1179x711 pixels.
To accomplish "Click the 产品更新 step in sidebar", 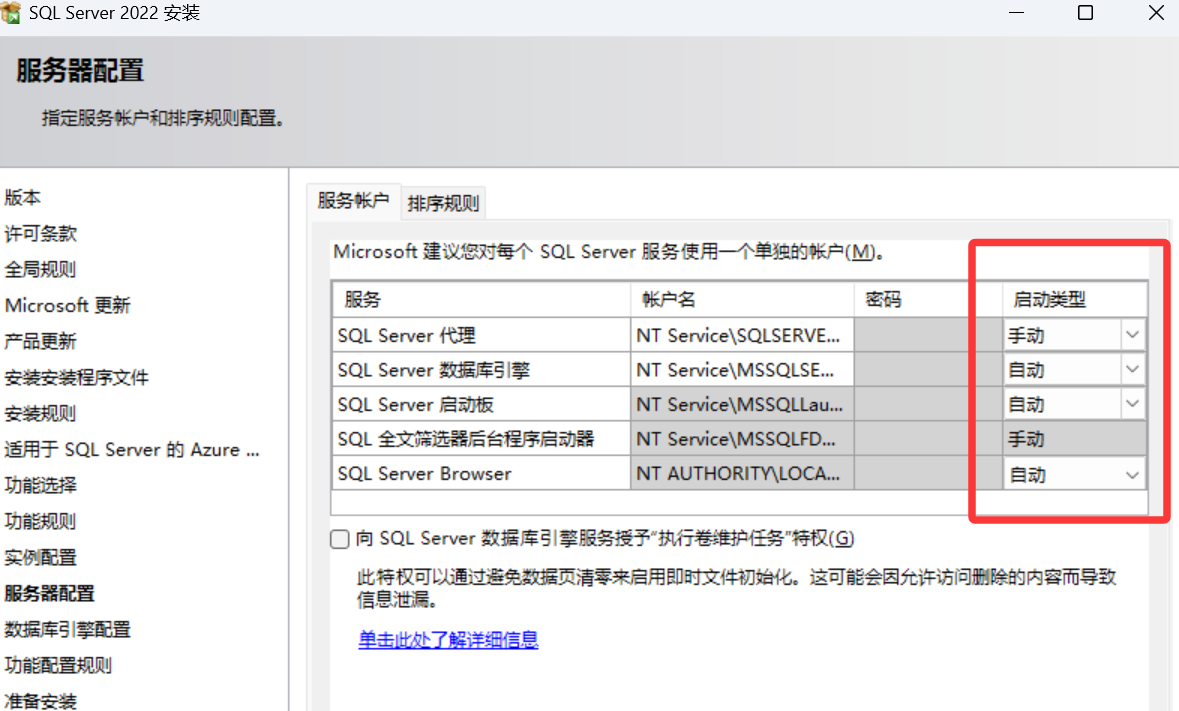I will coord(41,341).
